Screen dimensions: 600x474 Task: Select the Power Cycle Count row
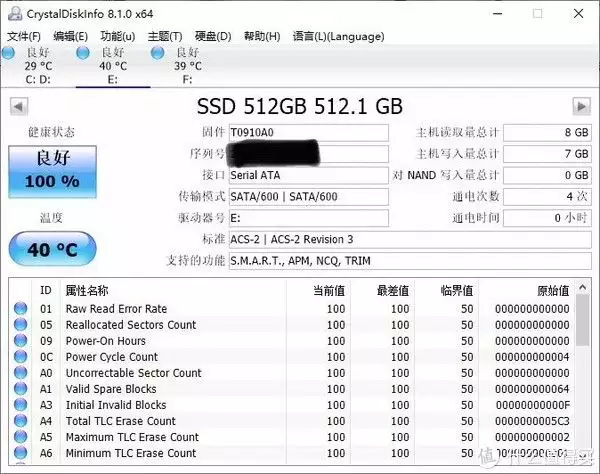tap(292, 357)
